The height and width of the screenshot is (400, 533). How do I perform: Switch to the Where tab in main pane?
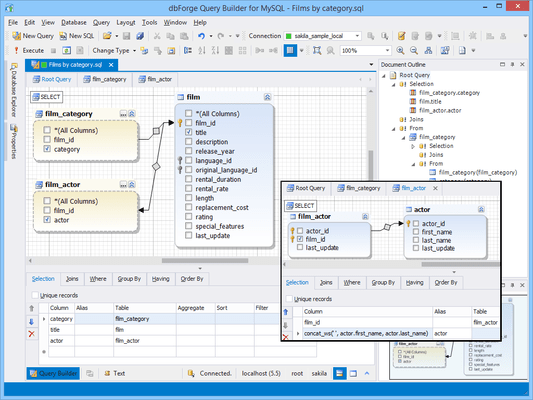pyautogui.click(x=98, y=279)
